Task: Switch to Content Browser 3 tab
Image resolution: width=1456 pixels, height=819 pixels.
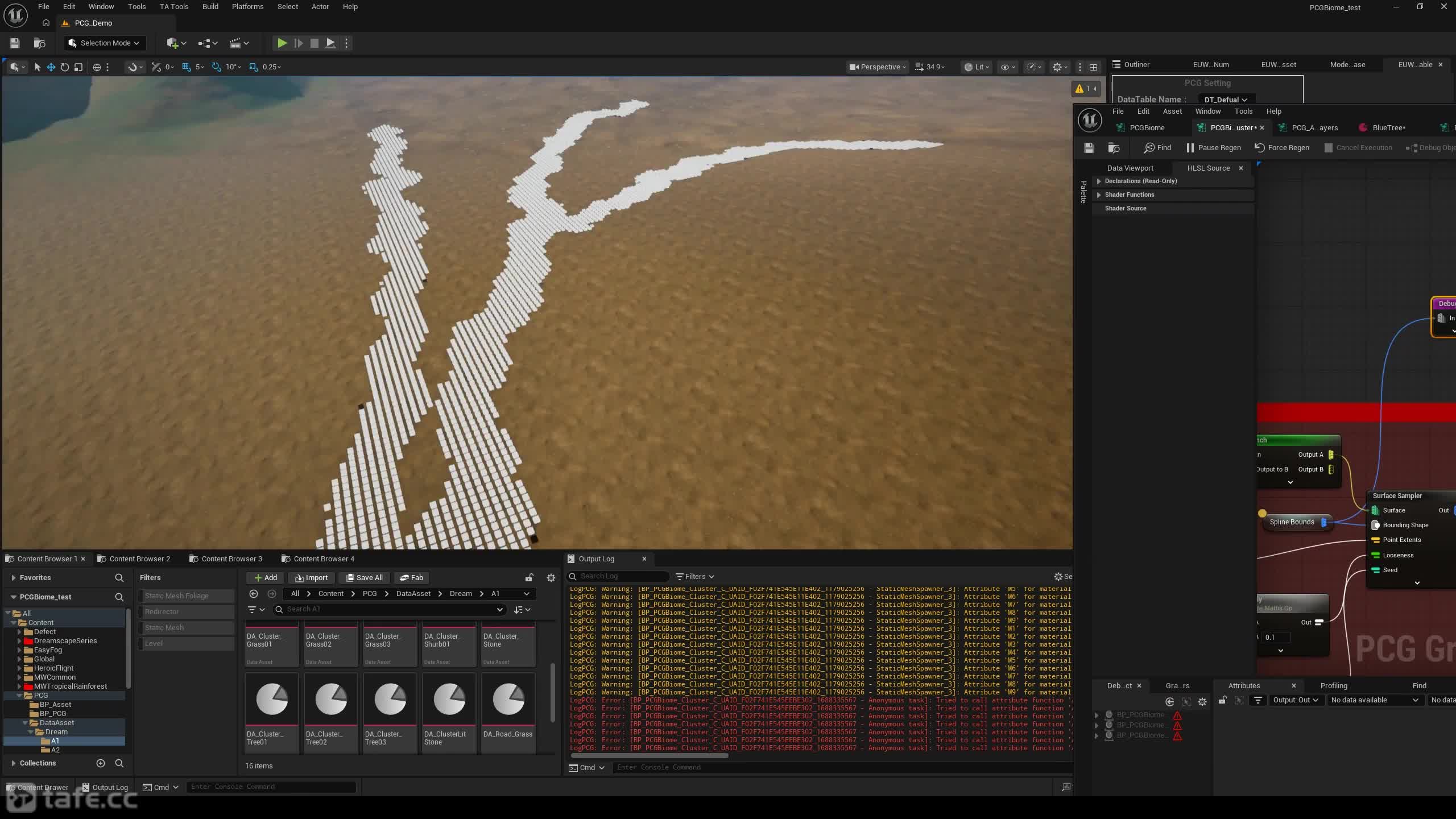Action: click(x=226, y=559)
